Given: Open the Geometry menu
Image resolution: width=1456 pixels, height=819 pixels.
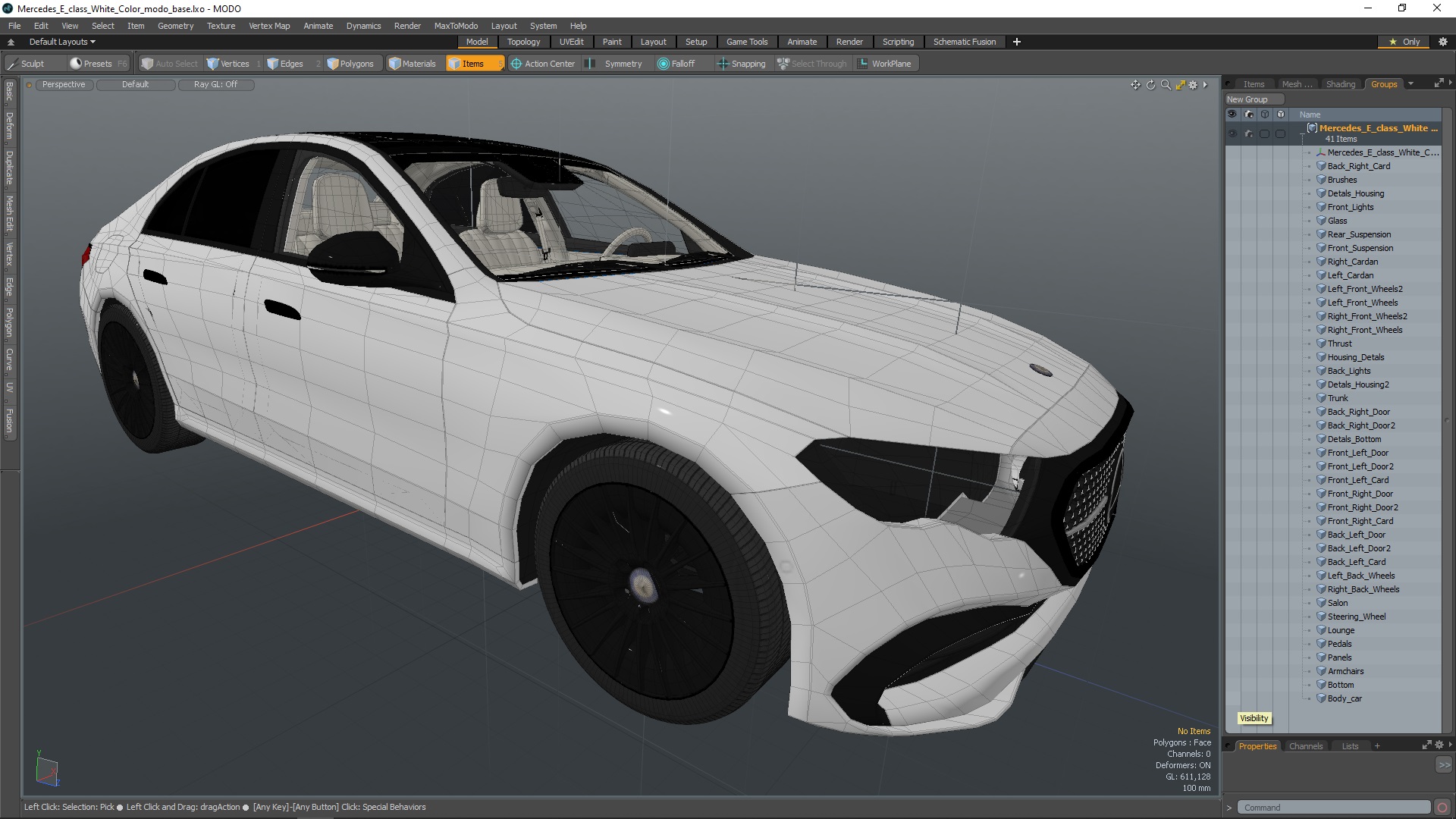Looking at the screenshot, I should click(x=175, y=26).
